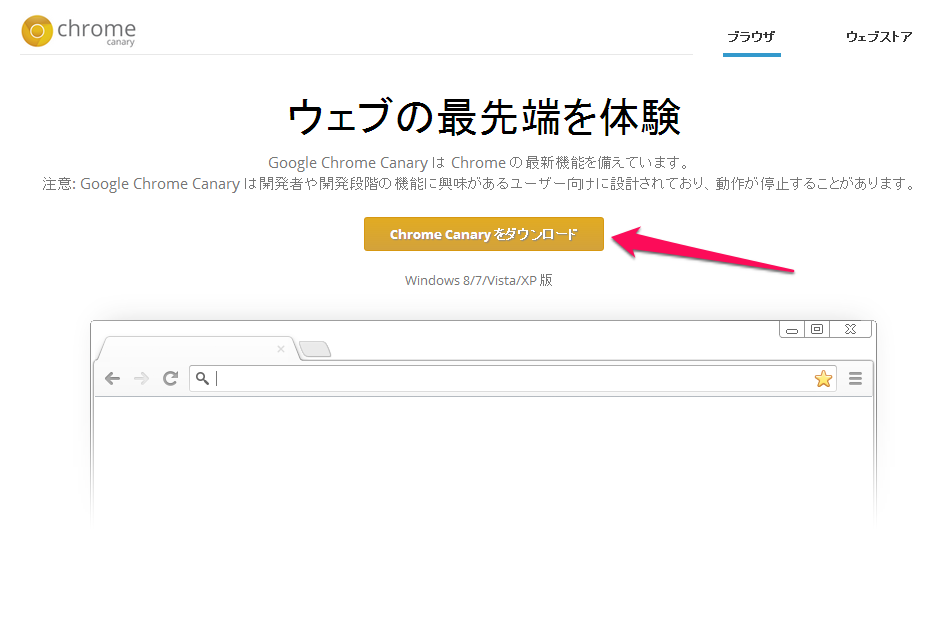Open the Chrome hamburger menu in the mockup
The image size is (938, 640).
(854, 378)
